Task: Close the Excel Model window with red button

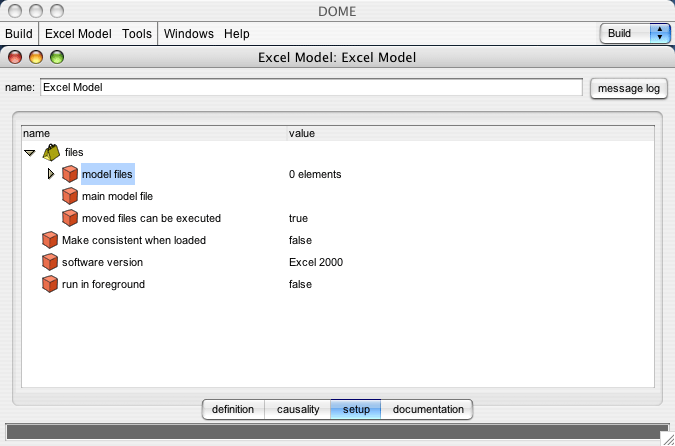Action: coord(15,57)
